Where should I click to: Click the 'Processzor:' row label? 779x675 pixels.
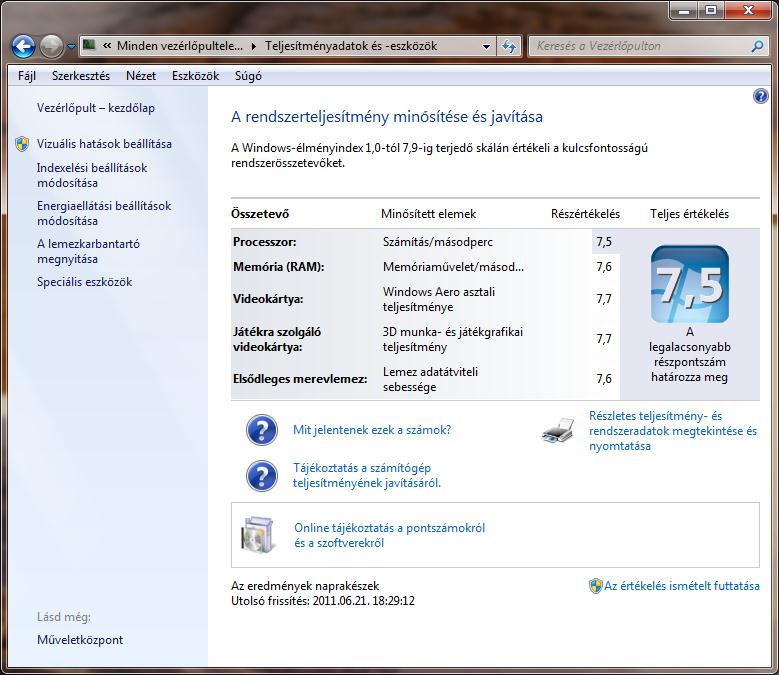pyautogui.click(x=265, y=242)
